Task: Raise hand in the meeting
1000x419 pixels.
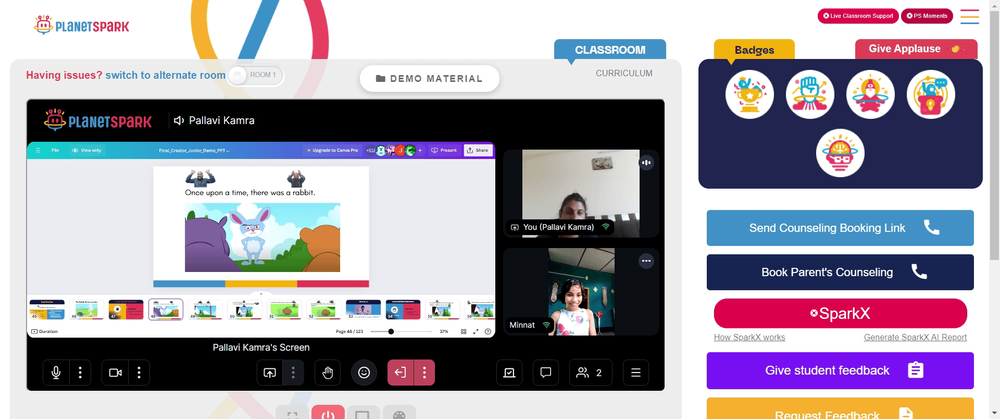Action: click(x=328, y=373)
